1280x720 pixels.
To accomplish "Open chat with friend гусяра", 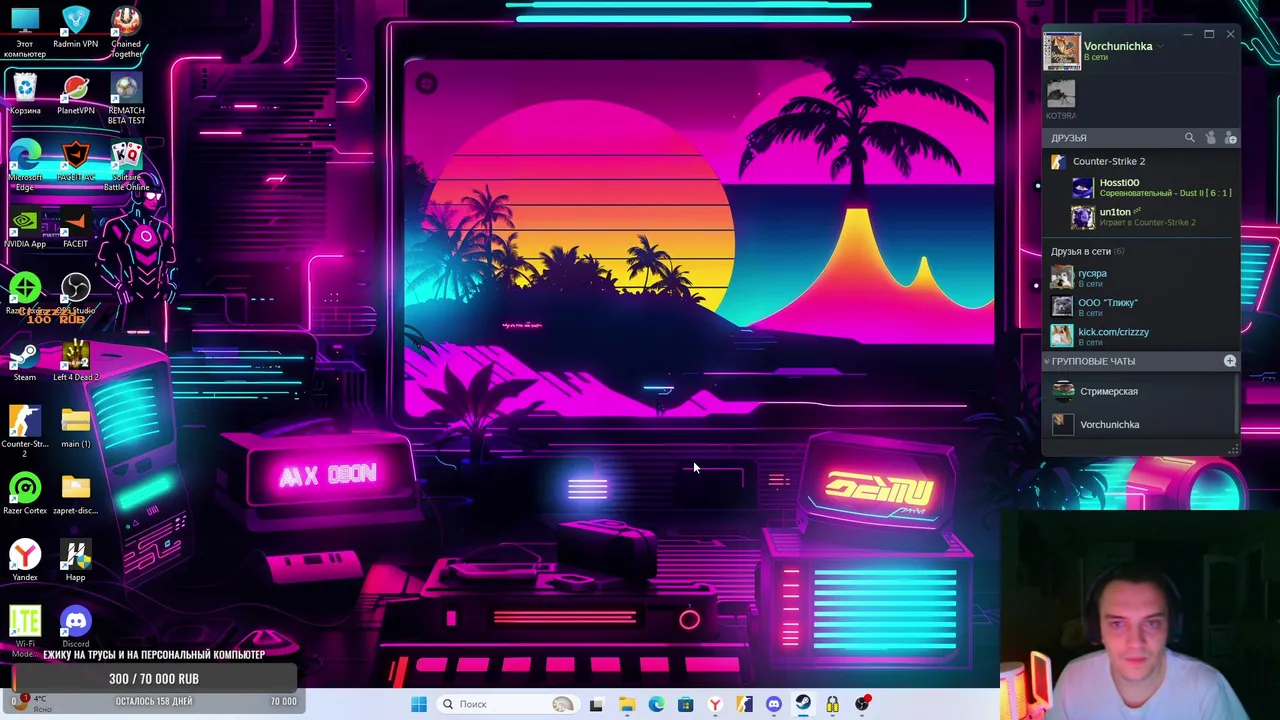I will pos(1141,277).
